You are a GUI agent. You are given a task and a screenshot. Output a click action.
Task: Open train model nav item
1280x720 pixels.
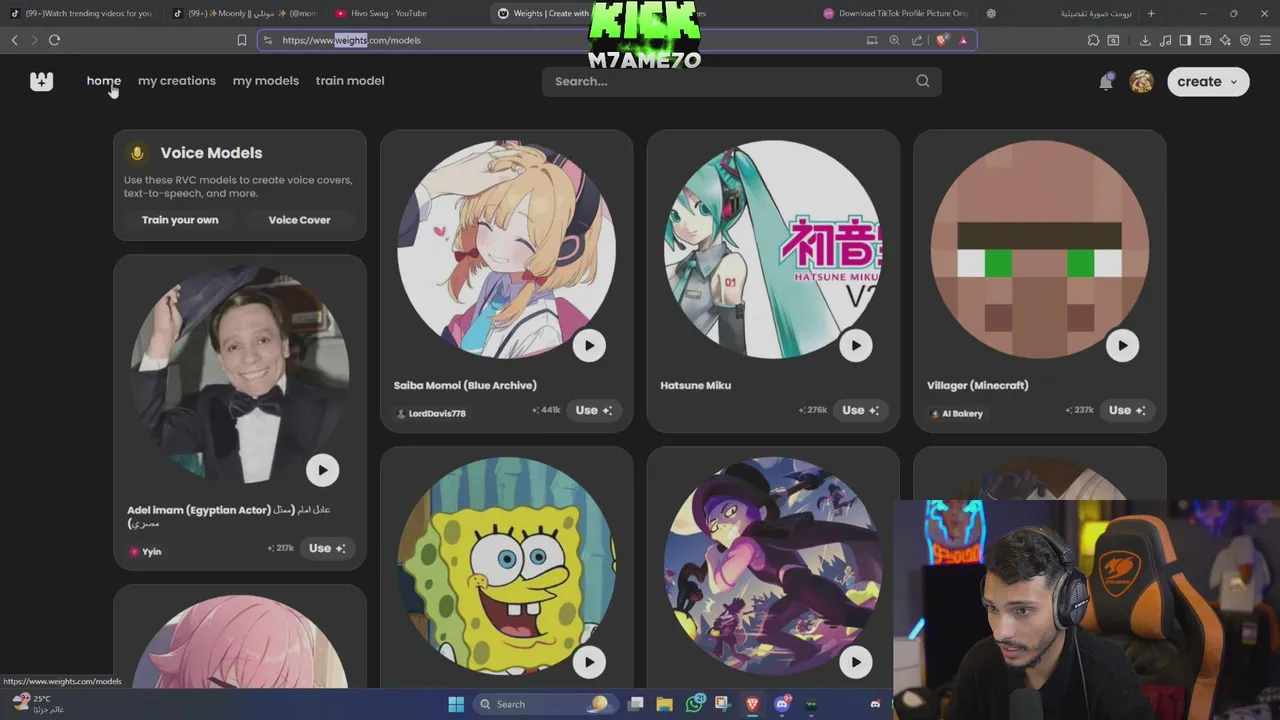(x=350, y=81)
